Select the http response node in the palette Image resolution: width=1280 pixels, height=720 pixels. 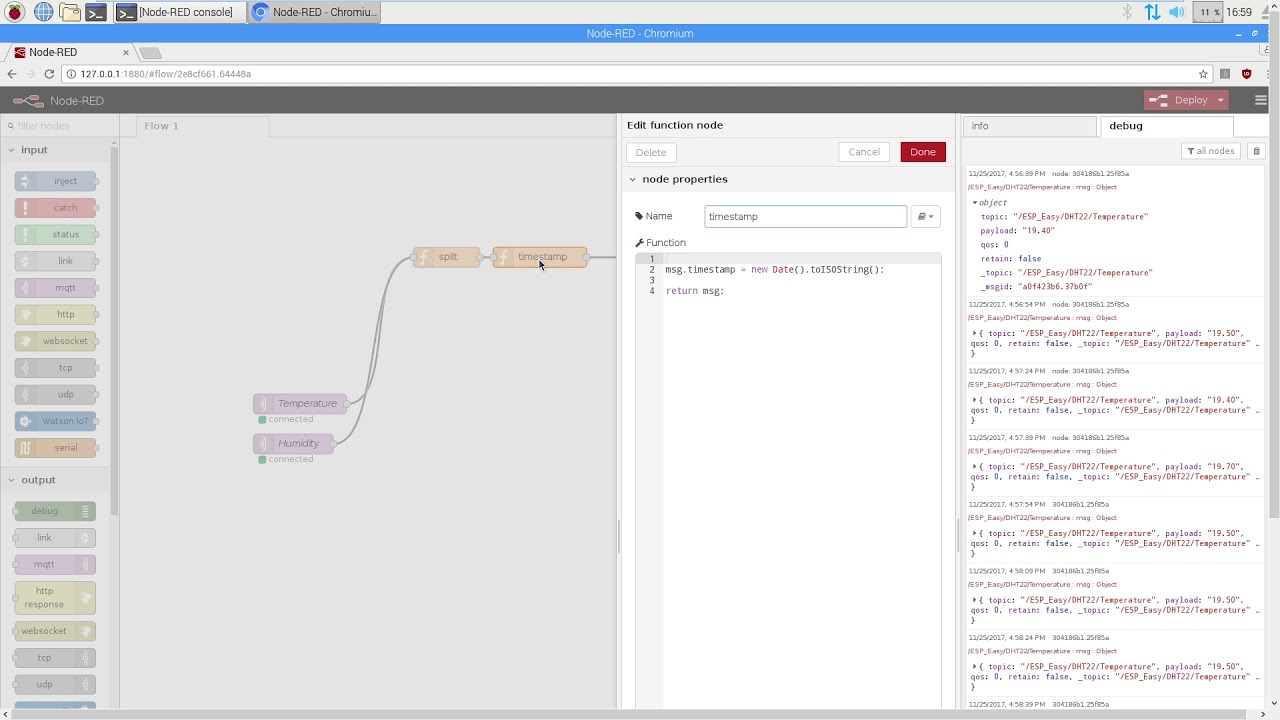point(55,598)
